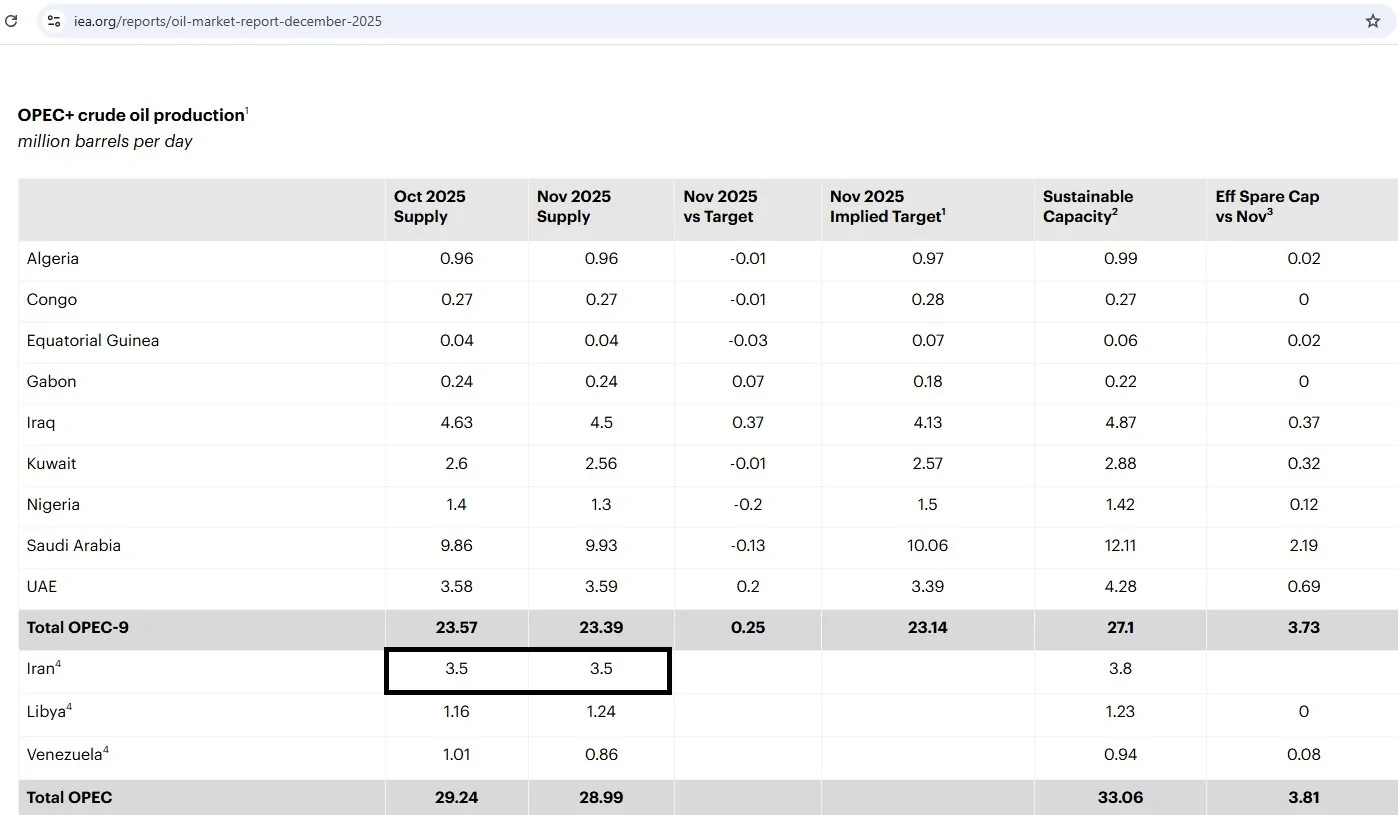
Task: Click the Total OPEC row label
Action: point(70,798)
